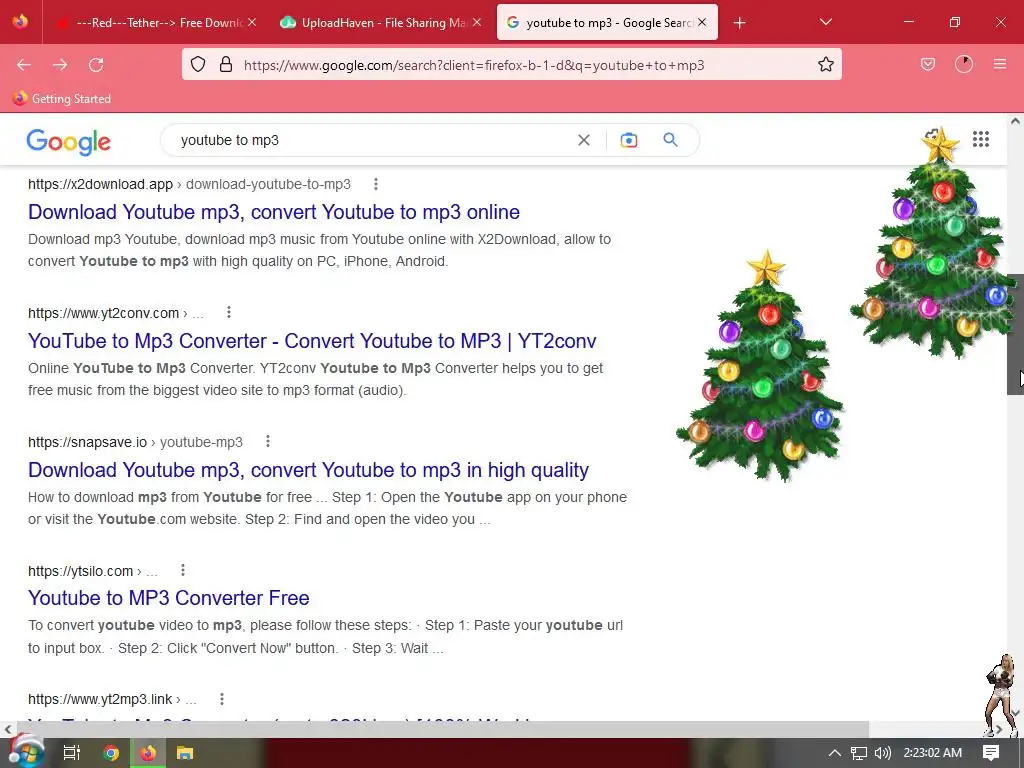Go back to the previous page
Image resolution: width=1024 pixels, height=768 pixels.
coord(24,65)
